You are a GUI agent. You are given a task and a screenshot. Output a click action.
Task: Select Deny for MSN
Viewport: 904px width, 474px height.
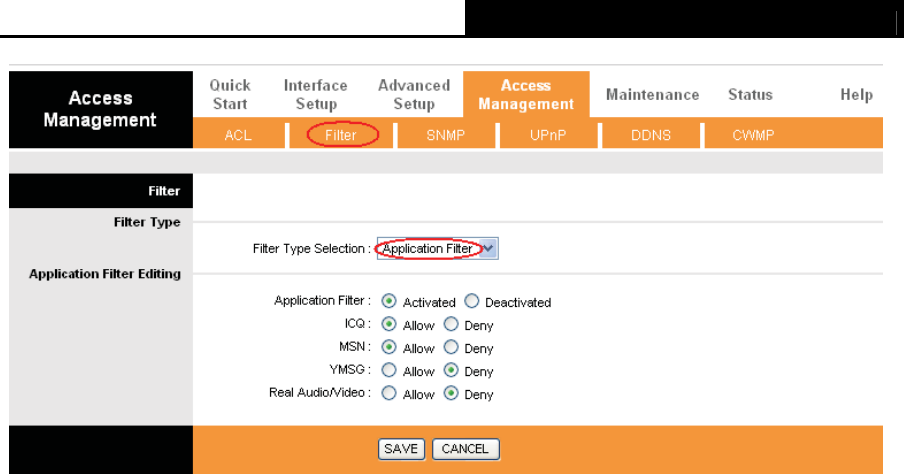point(451,347)
